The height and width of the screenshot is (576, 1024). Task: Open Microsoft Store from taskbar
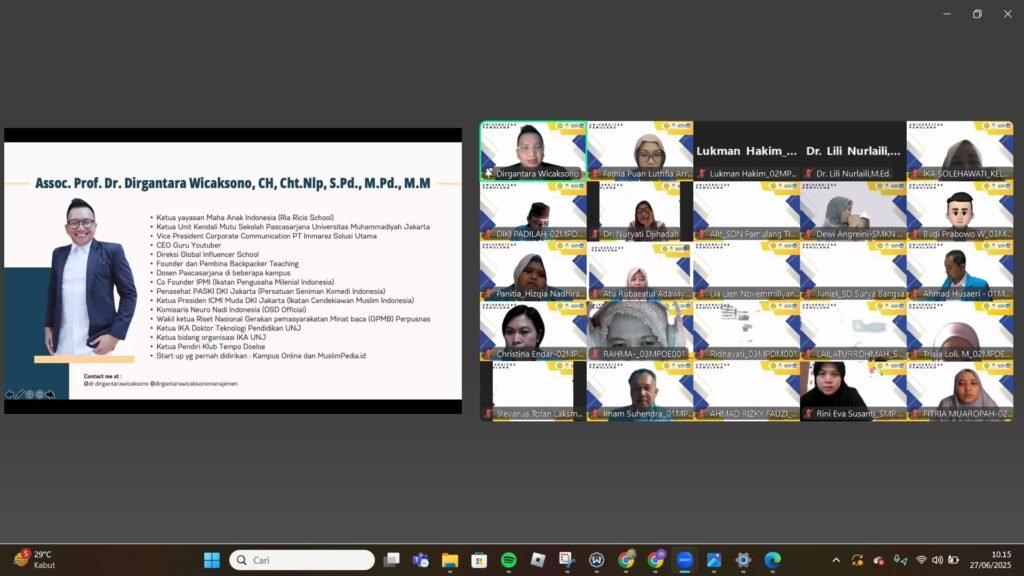click(x=479, y=560)
